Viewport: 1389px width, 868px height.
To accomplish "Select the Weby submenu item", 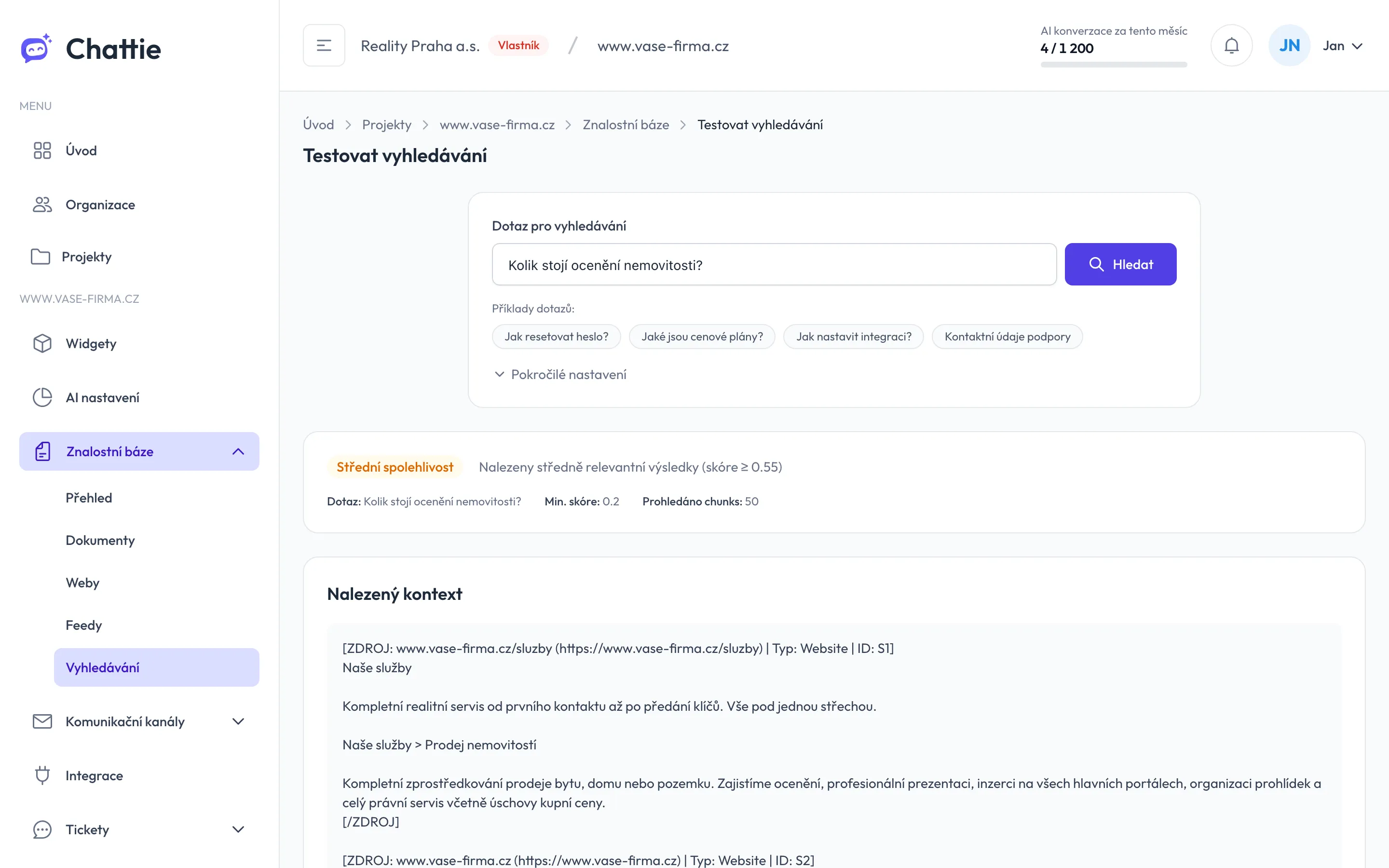I will tap(157, 583).
